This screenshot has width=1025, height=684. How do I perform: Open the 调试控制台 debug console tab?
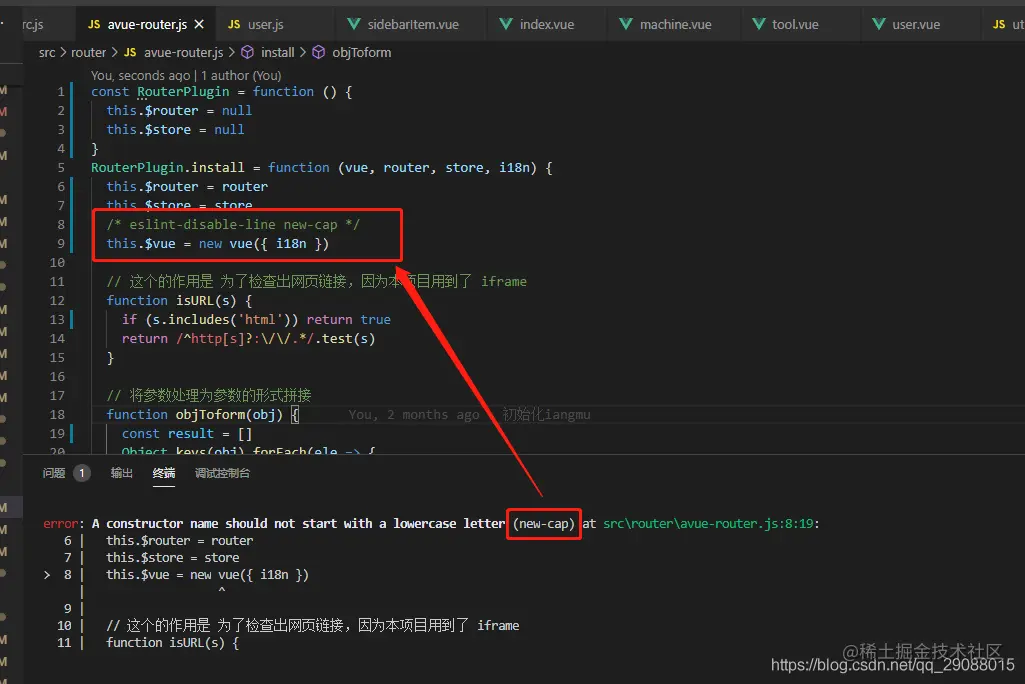coord(222,473)
